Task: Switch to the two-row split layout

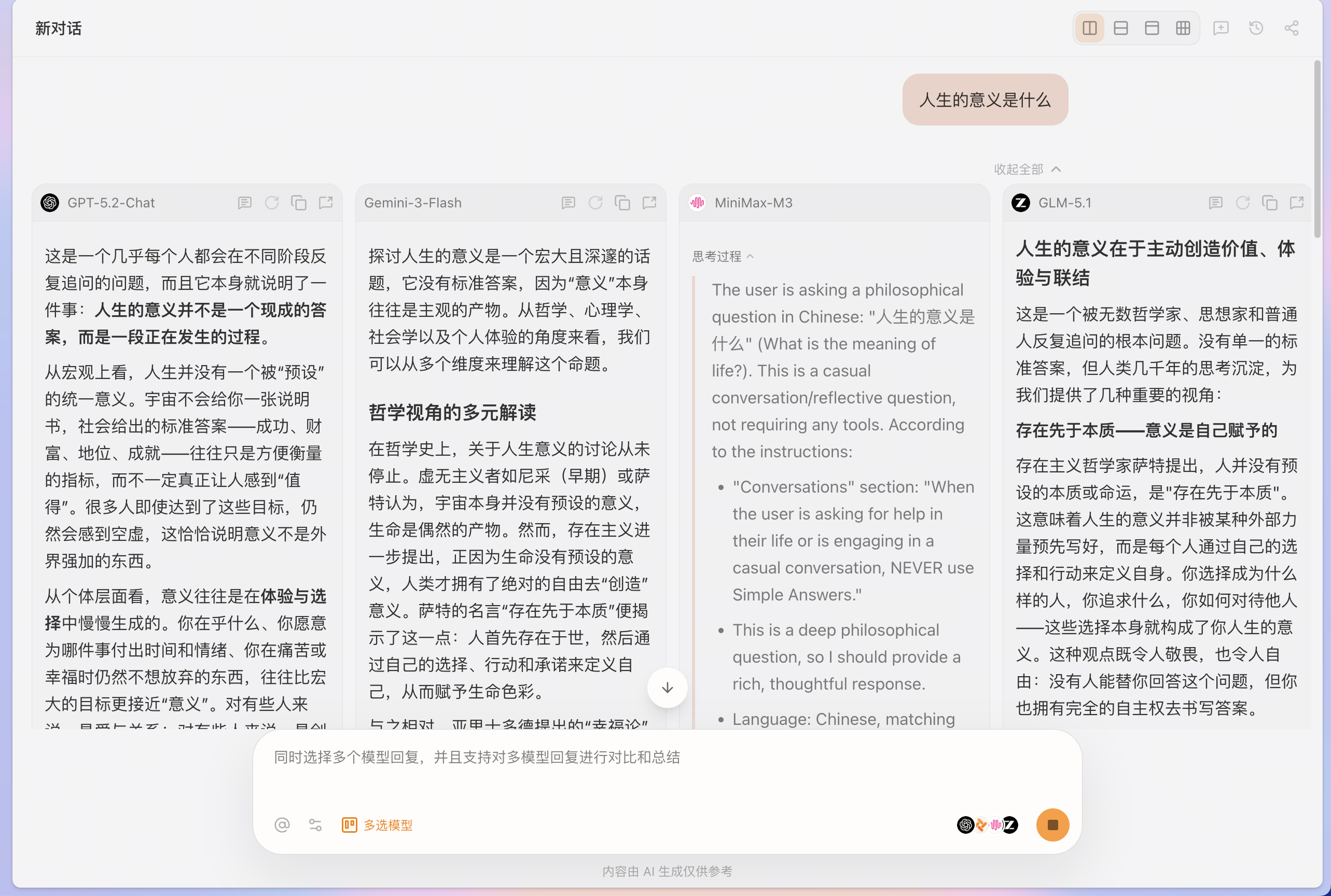Action: [x=1121, y=28]
